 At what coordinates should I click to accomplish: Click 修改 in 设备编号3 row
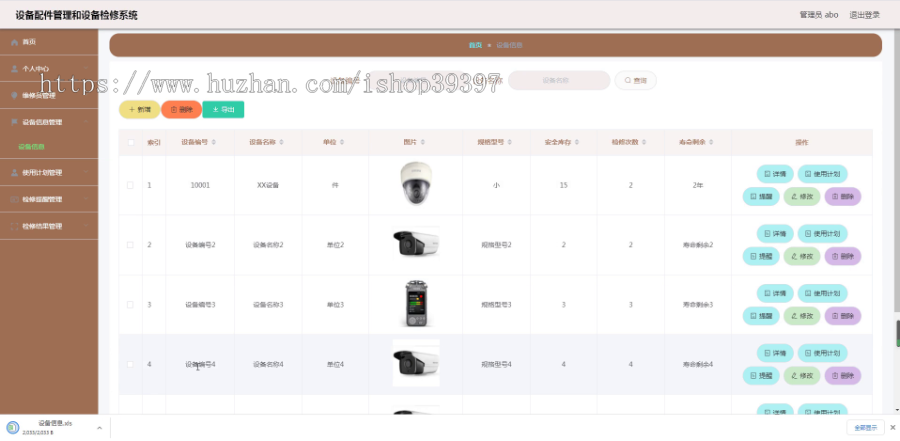pyautogui.click(x=802, y=316)
